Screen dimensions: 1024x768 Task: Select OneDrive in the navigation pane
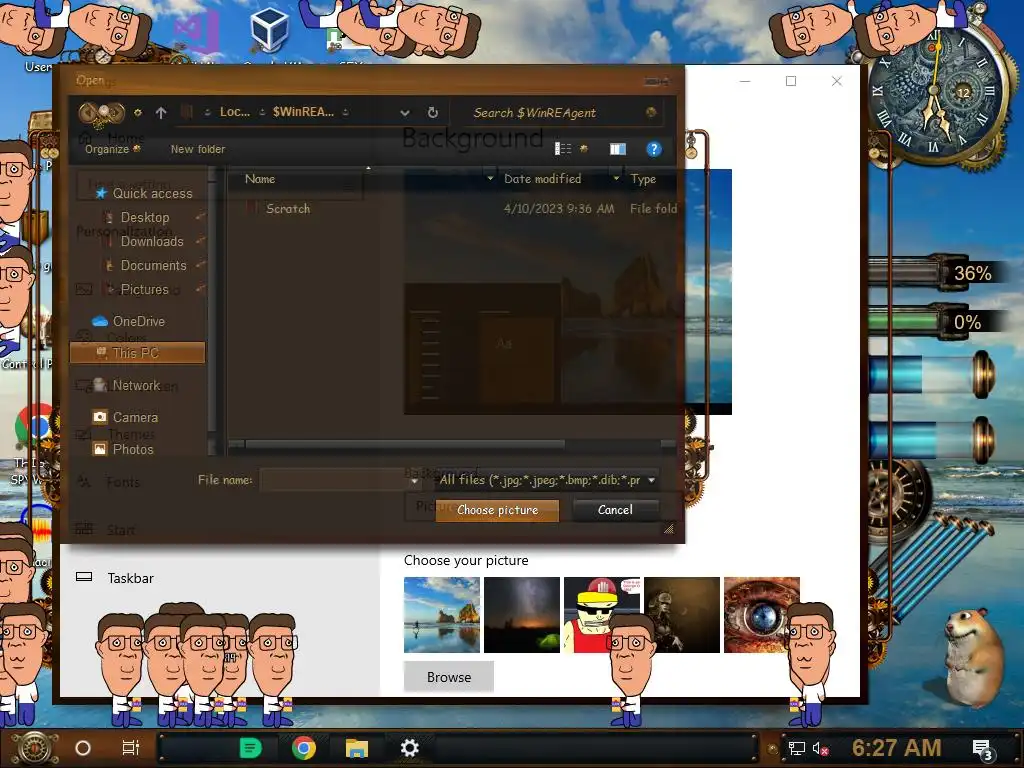coord(138,321)
